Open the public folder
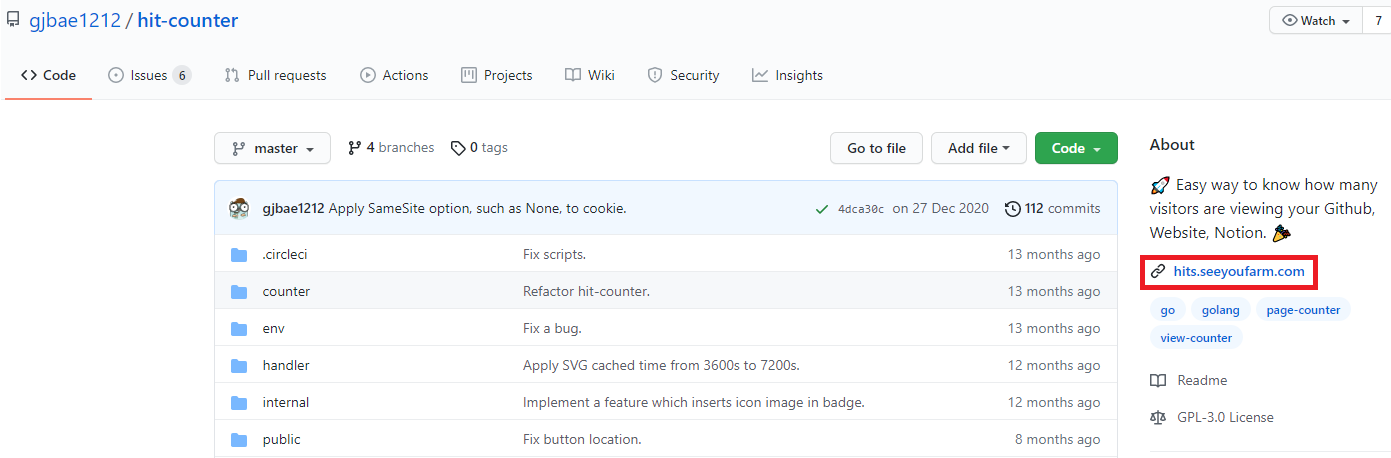This screenshot has width=1391, height=458. (x=281, y=439)
